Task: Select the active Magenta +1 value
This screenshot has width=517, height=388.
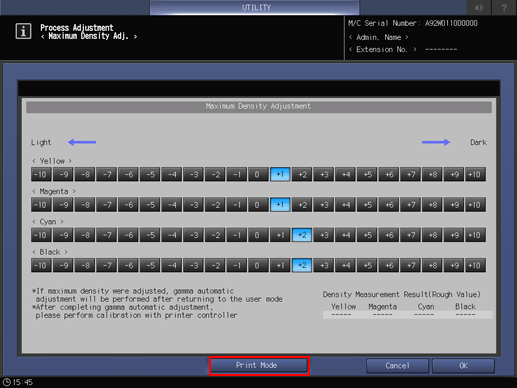Action: [280, 205]
